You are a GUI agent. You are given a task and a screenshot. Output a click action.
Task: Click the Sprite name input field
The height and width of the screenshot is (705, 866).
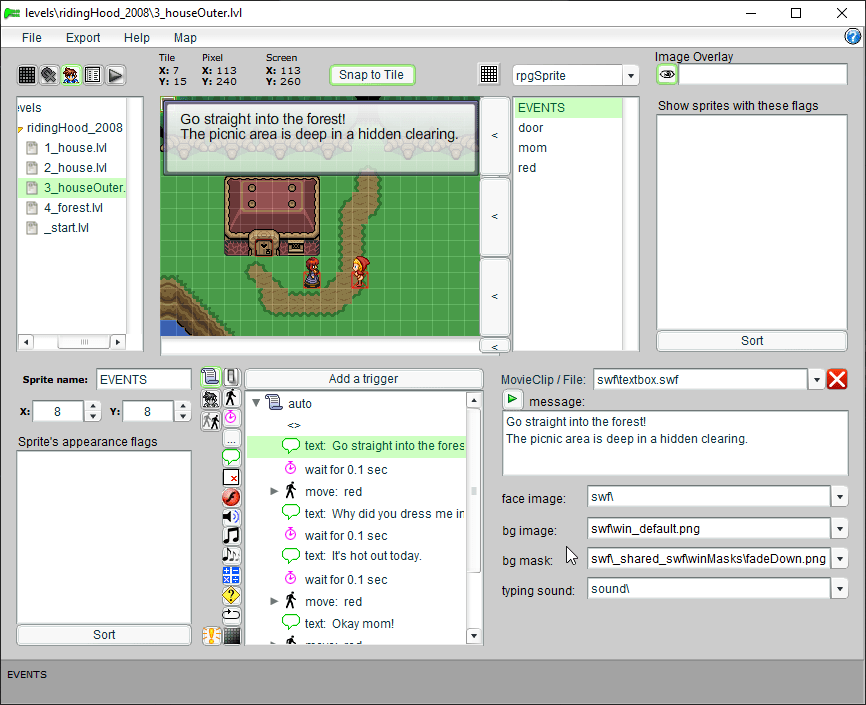pyautogui.click(x=143, y=380)
